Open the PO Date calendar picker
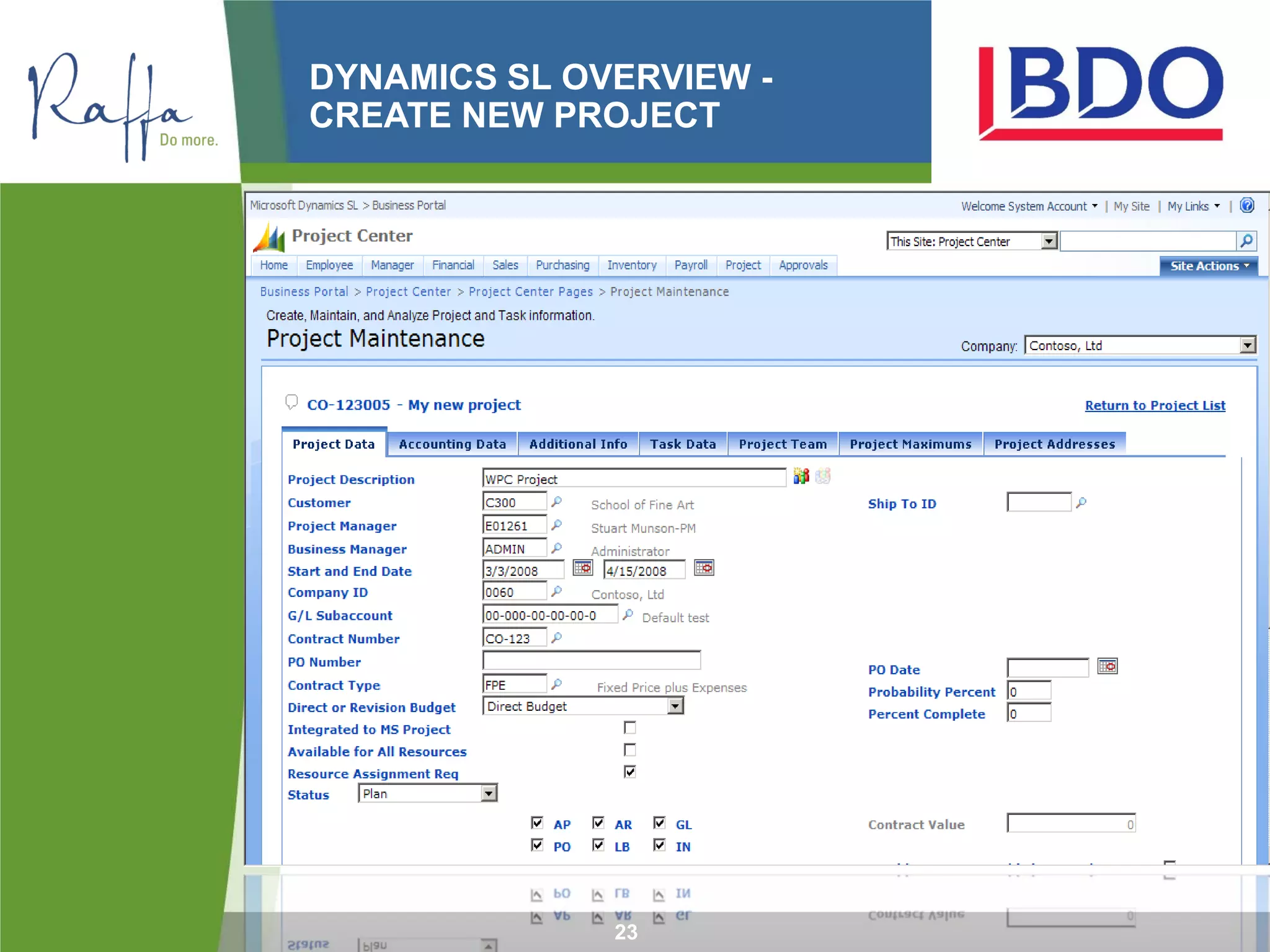Image resolution: width=1270 pixels, height=952 pixels. [x=1108, y=666]
